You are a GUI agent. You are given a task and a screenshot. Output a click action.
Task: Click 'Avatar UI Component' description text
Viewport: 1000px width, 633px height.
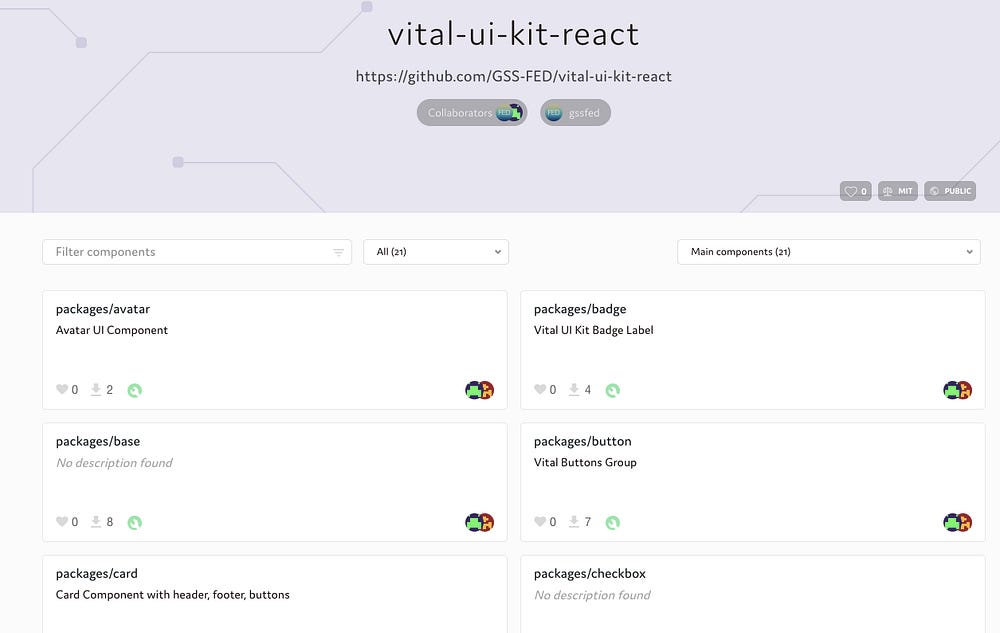click(112, 330)
